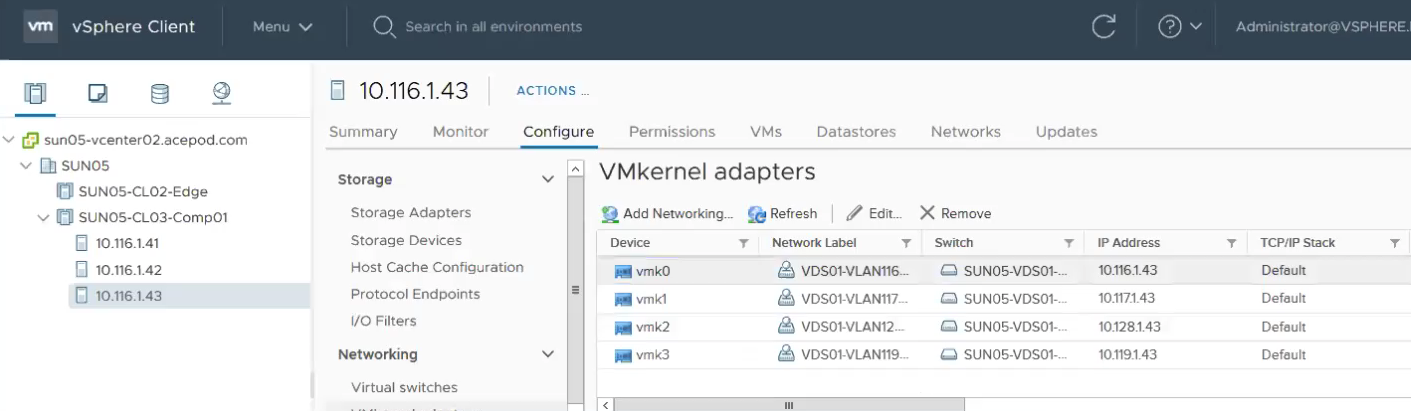Open Storage Devices settings

(406, 241)
